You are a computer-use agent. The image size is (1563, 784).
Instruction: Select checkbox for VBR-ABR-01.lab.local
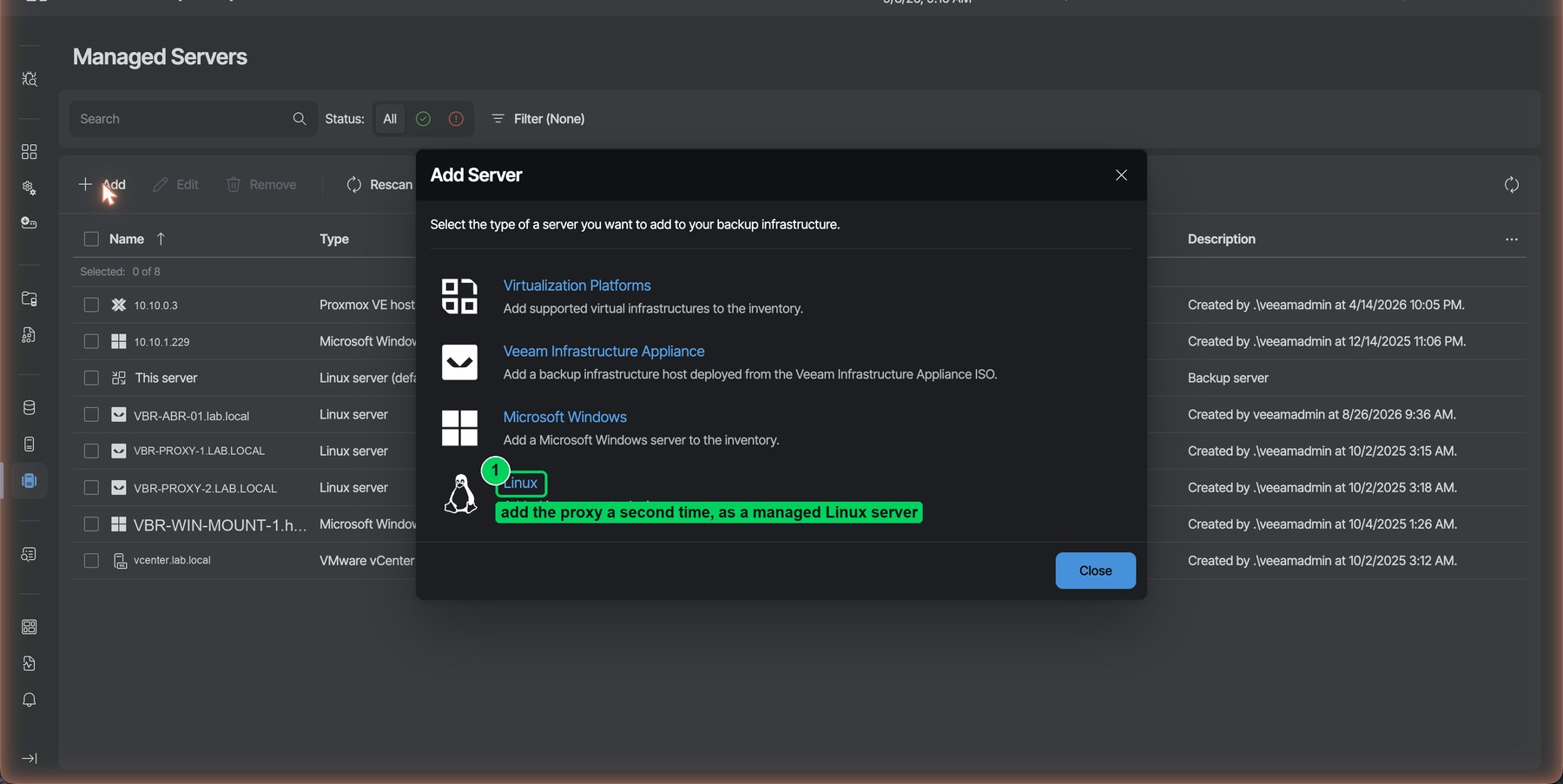pos(91,414)
